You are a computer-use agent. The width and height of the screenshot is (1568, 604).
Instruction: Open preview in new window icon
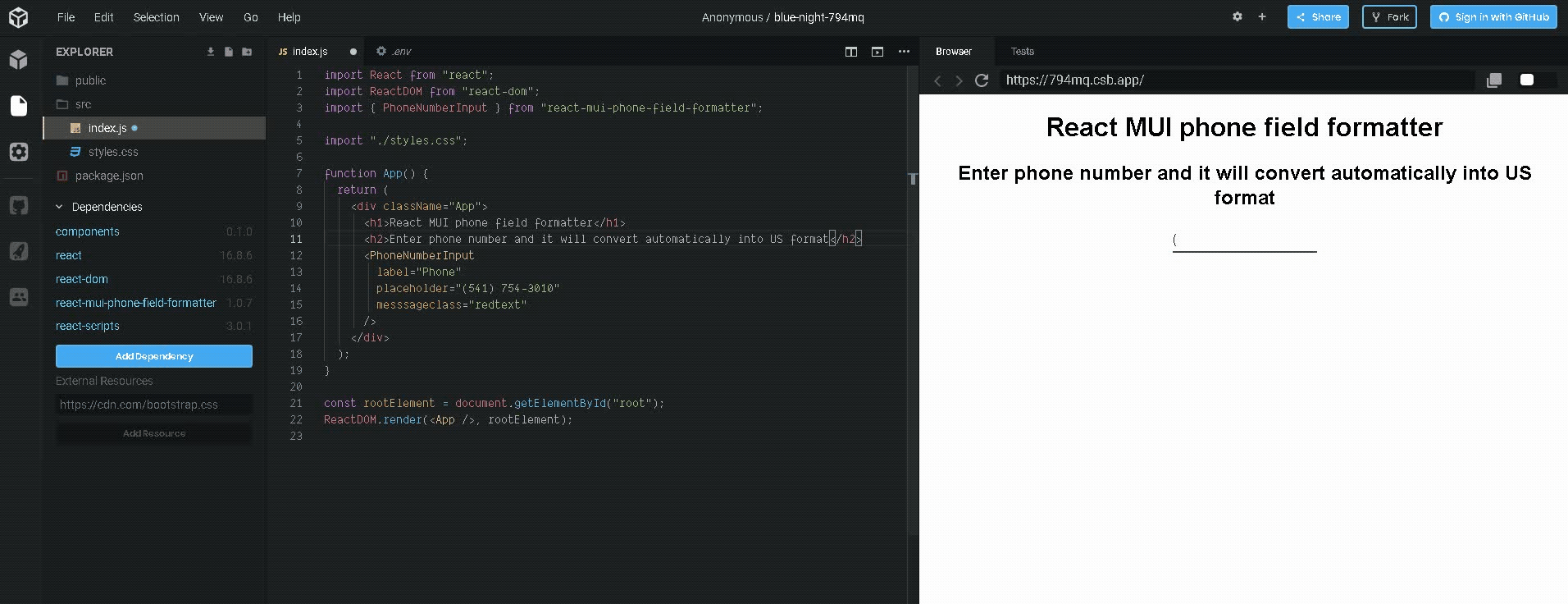[1494, 80]
